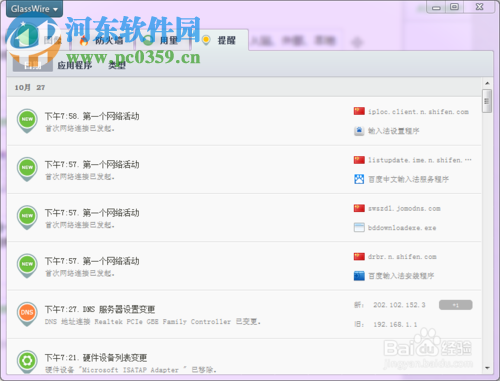Click the 10月 27 date header
Screen dimensions: 500x381
click(30, 88)
